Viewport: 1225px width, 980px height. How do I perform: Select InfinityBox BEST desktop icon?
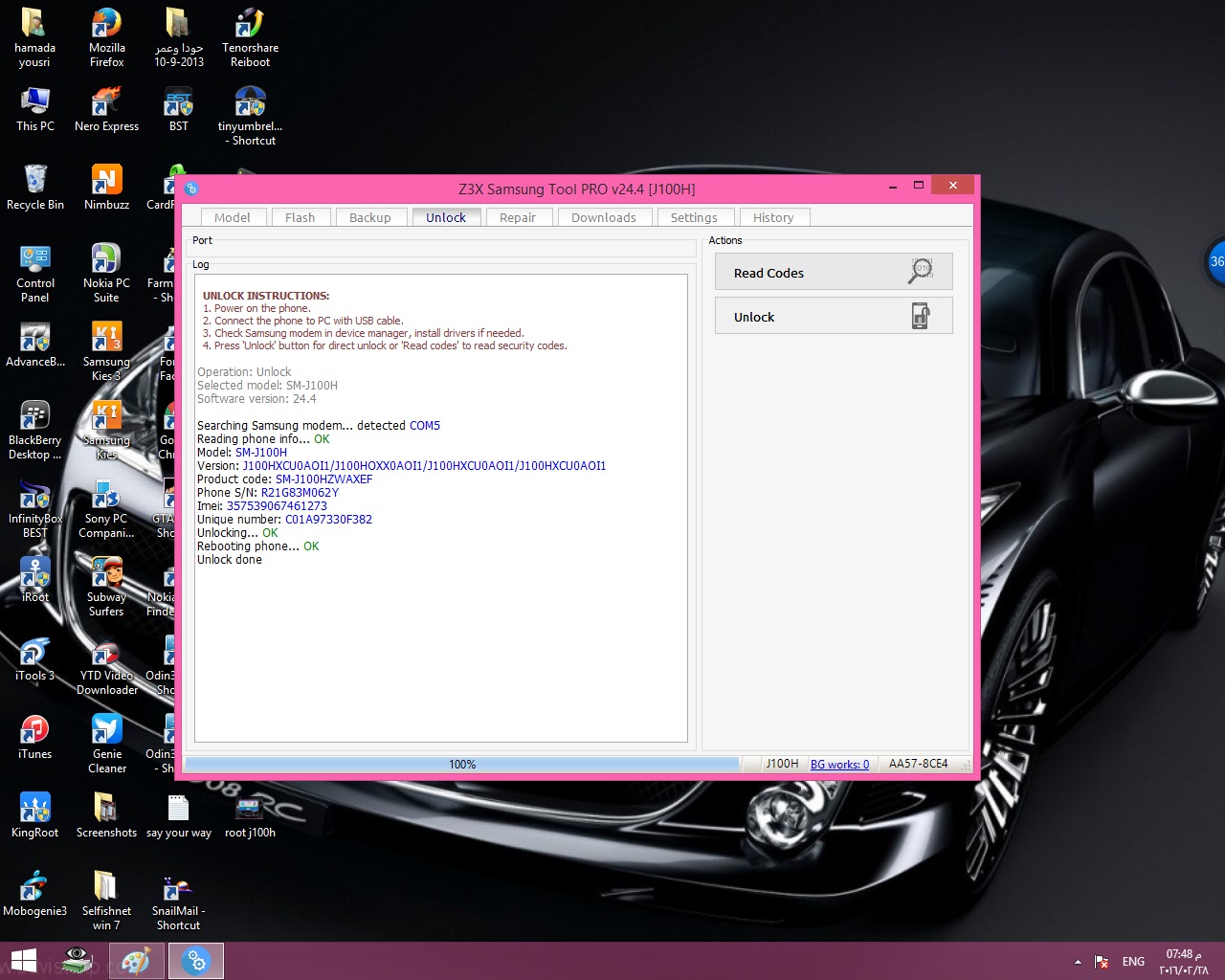pyautogui.click(x=35, y=508)
